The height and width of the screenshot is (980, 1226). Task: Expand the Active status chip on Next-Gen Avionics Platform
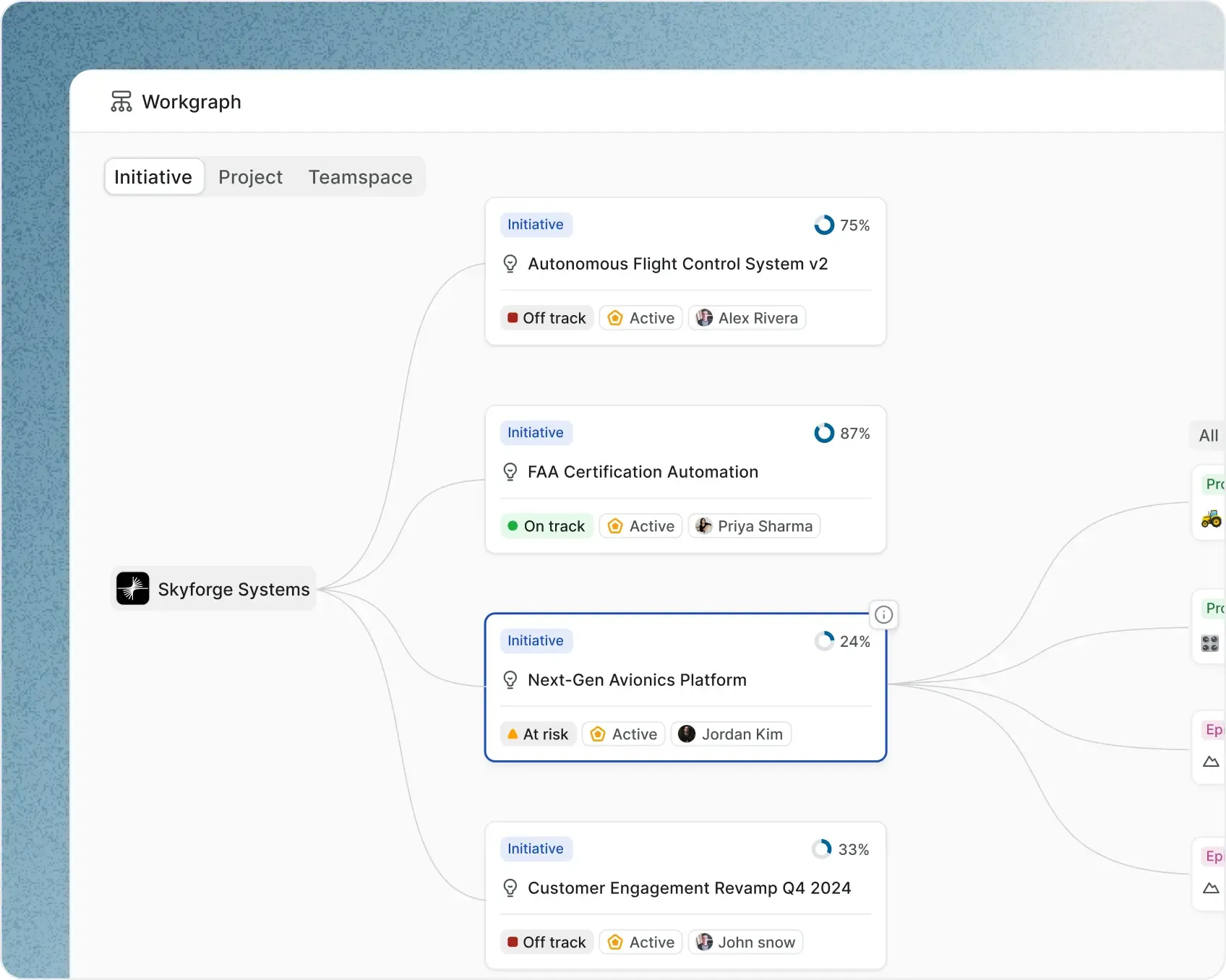pyautogui.click(x=622, y=734)
